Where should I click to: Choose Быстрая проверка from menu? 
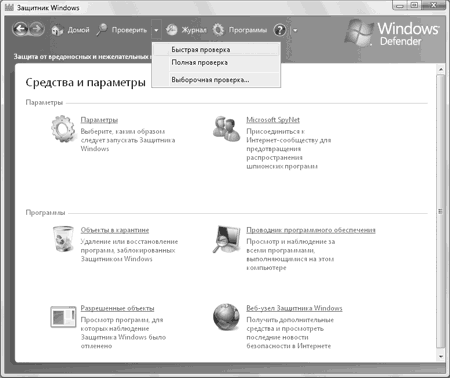click(x=216, y=50)
